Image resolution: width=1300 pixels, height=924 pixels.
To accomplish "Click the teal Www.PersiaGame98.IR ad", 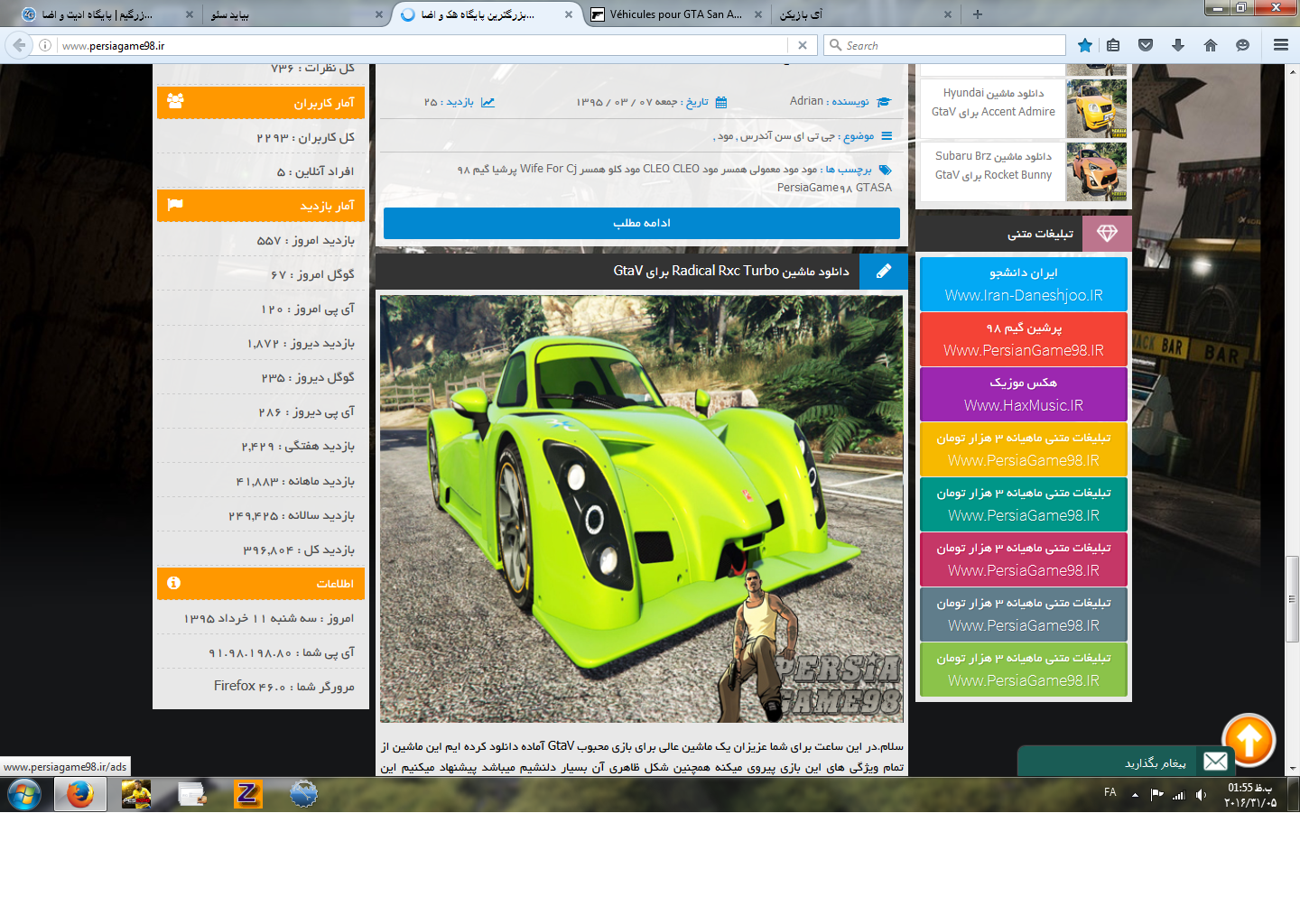I will pyautogui.click(x=1024, y=504).
